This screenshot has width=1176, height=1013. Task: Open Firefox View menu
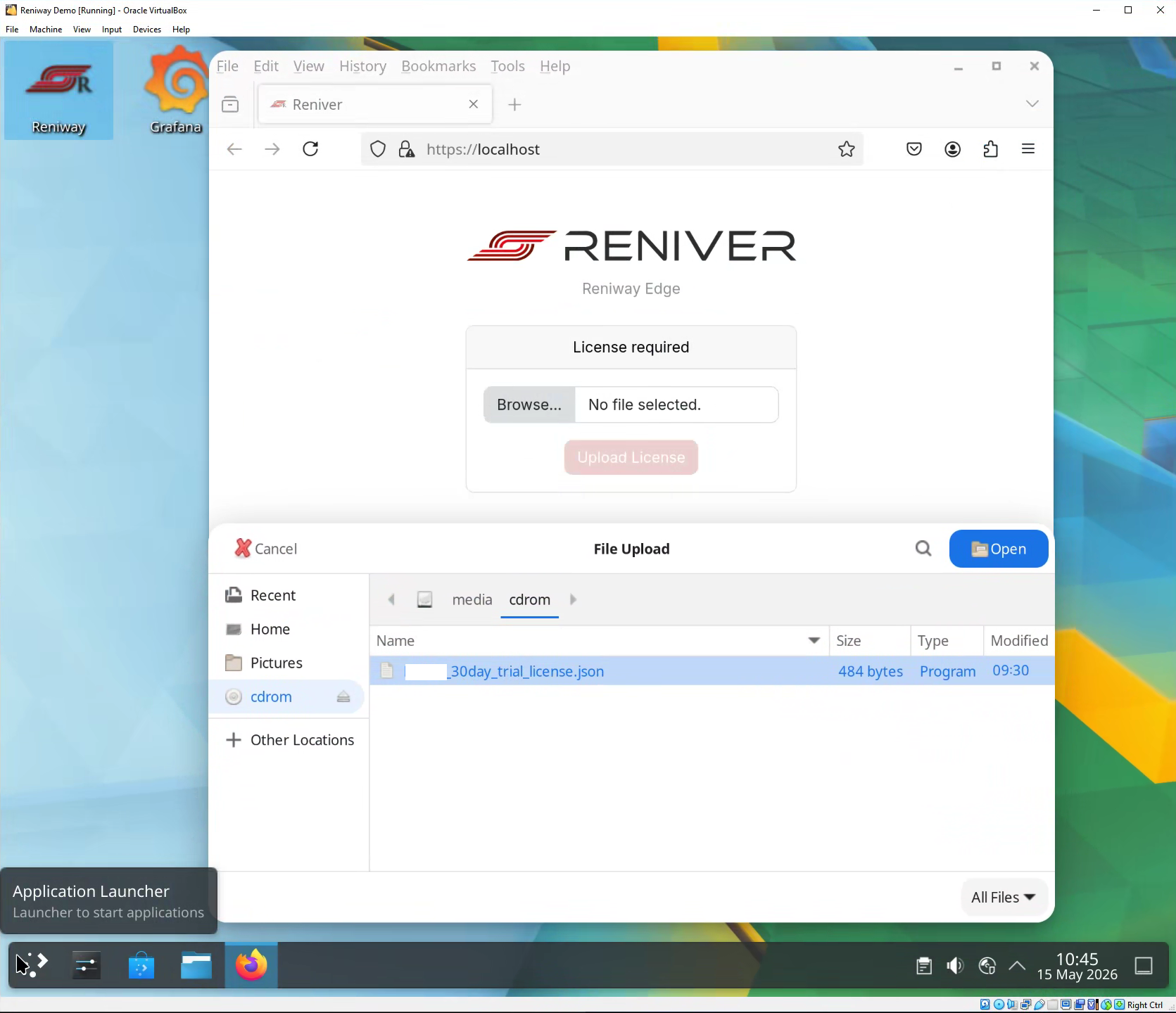pos(309,66)
